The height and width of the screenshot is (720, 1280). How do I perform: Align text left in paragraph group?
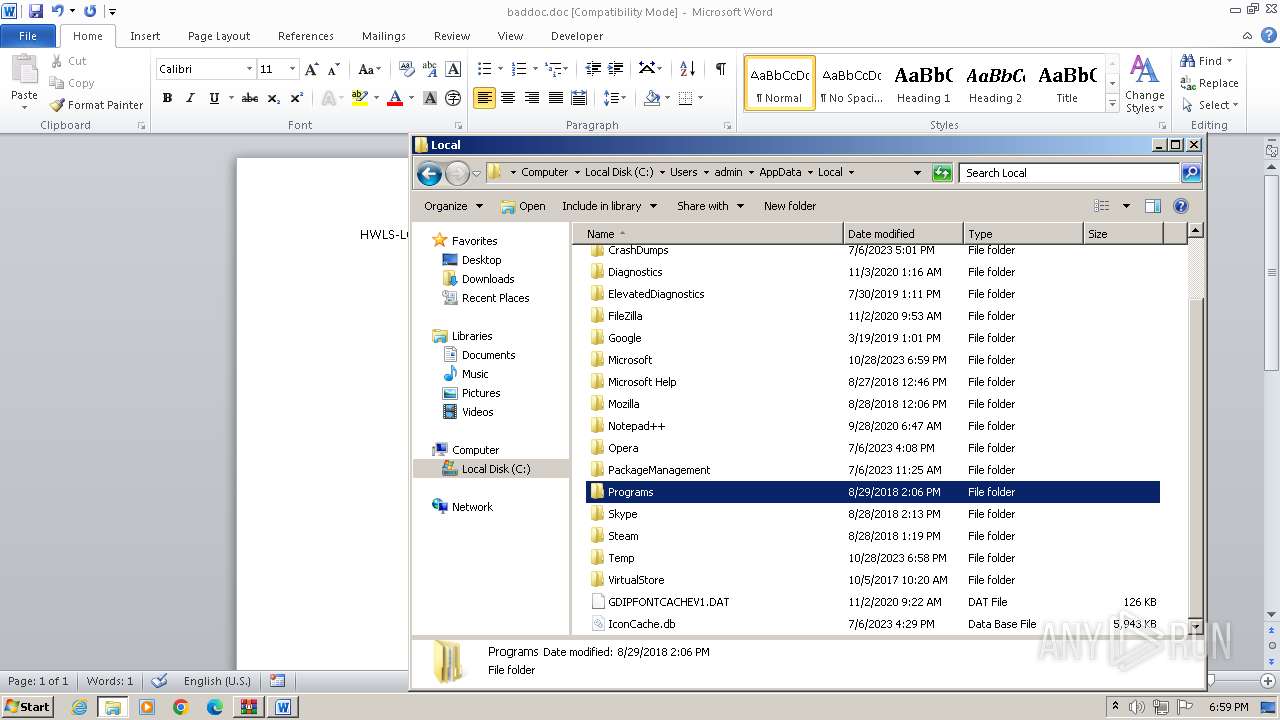coord(484,98)
